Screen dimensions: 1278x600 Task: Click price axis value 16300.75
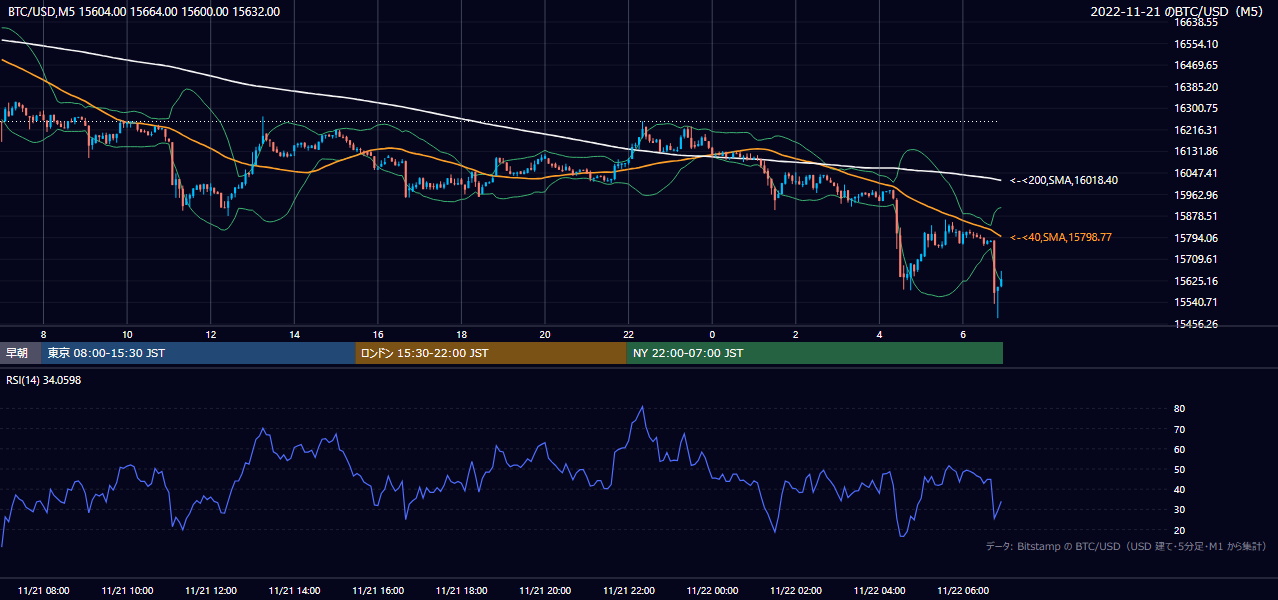tap(1196, 108)
